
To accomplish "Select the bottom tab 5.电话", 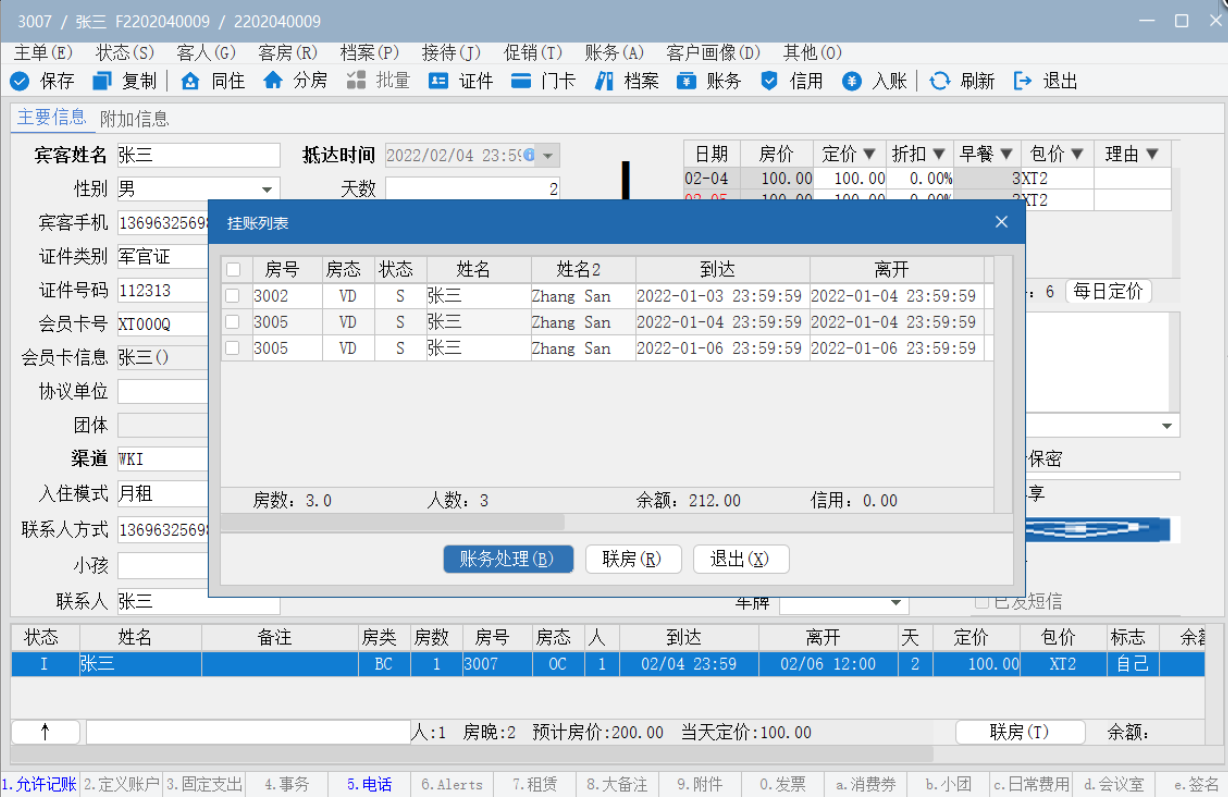I will (369, 785).
